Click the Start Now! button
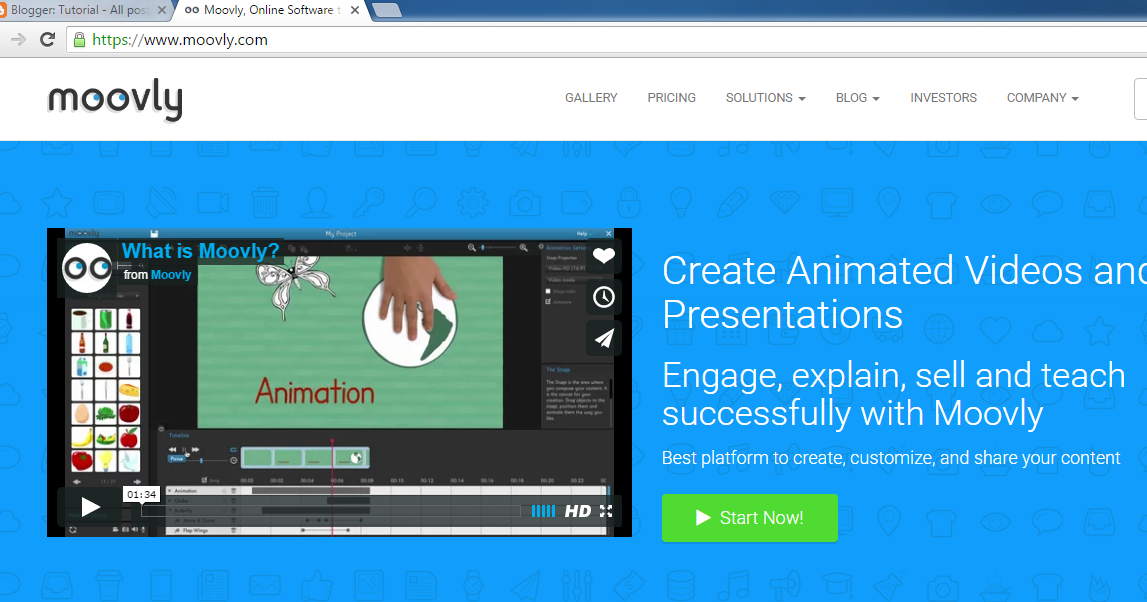1147x602 pixels. 750,518
